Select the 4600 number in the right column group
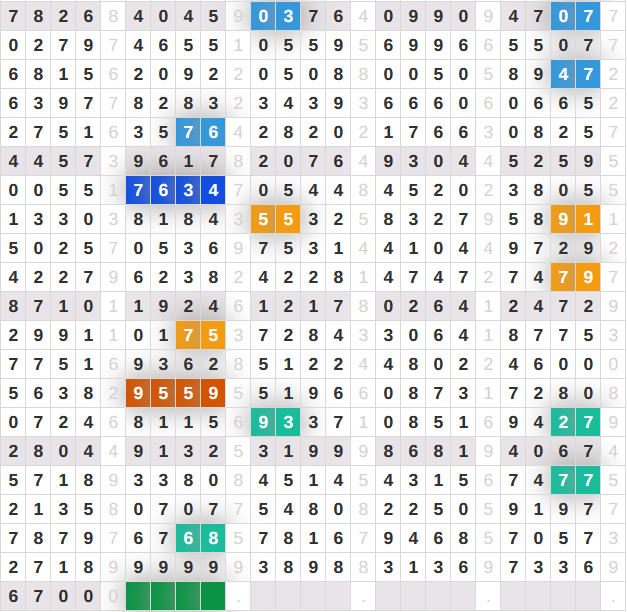627x612 pixels. click(550, 364)
